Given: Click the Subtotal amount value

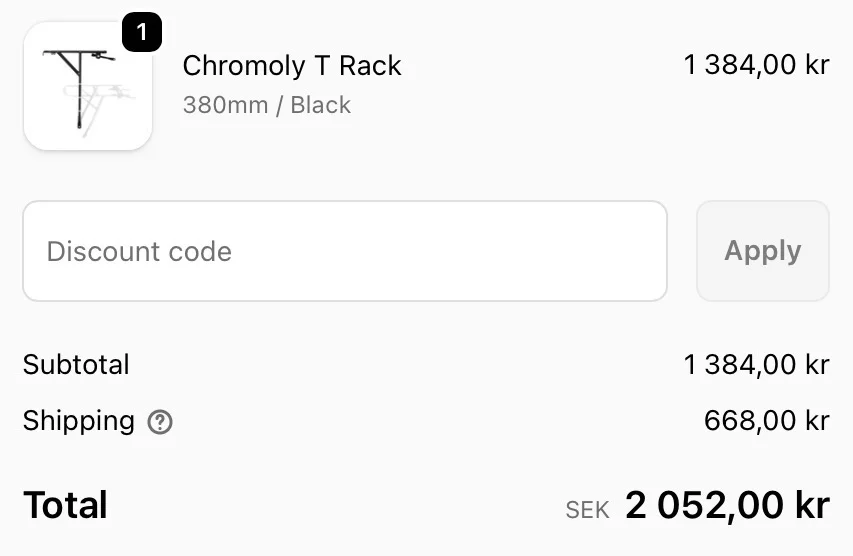Looking at the screenshot, I should coord(756,365).
